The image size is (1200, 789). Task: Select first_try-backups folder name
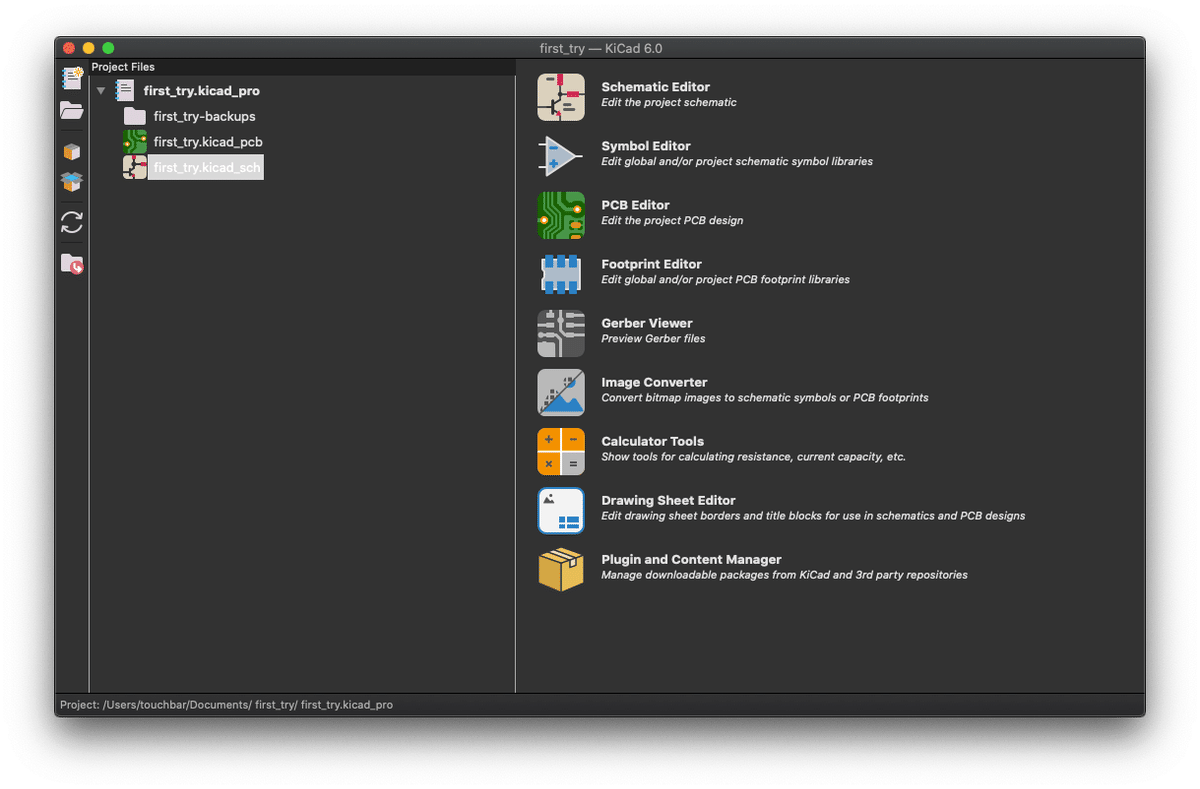[x=204, y=116]
